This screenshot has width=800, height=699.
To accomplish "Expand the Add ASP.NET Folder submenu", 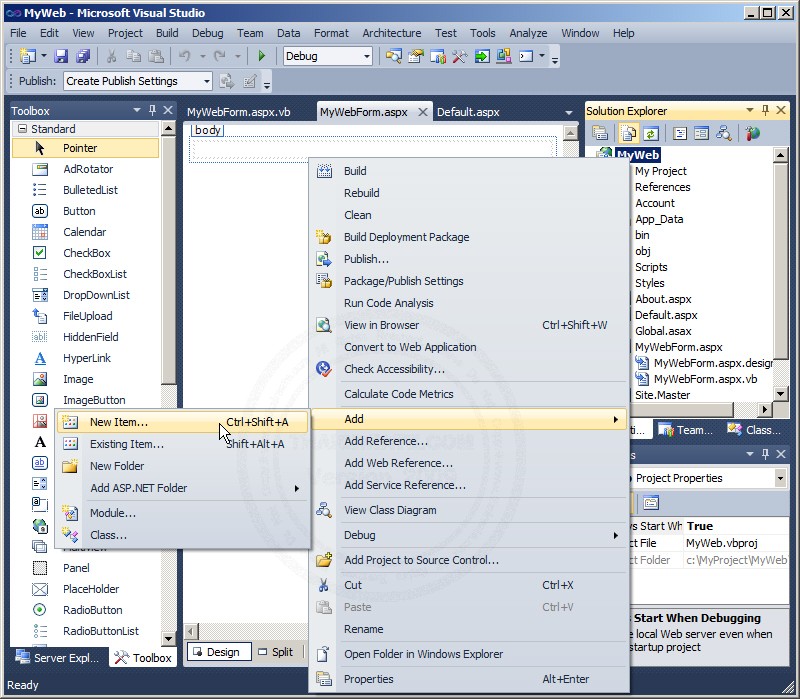I will [140, 489].
